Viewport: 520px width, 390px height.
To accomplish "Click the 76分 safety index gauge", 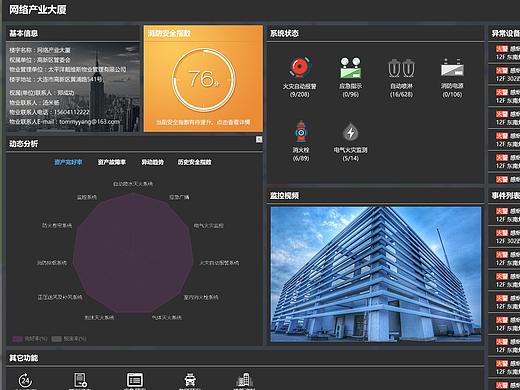I will [203, 80].
